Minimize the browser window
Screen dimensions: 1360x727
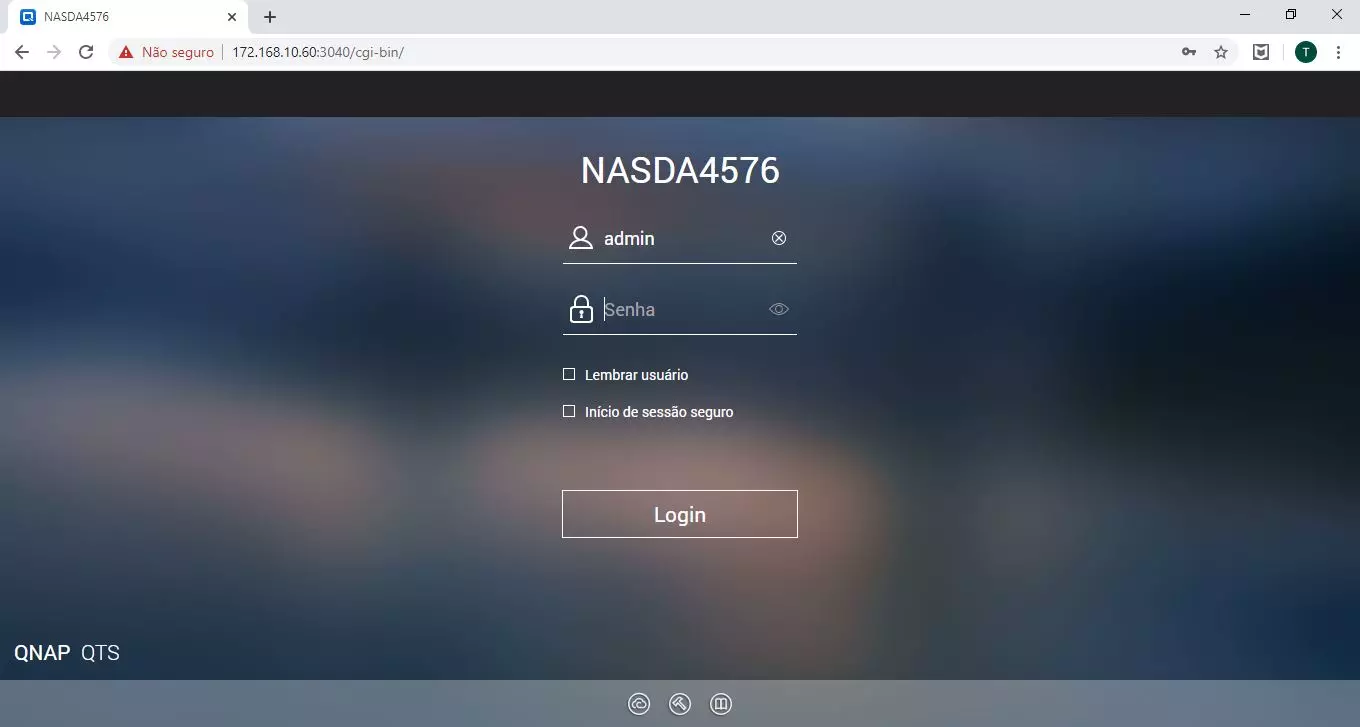[1245, 15]
